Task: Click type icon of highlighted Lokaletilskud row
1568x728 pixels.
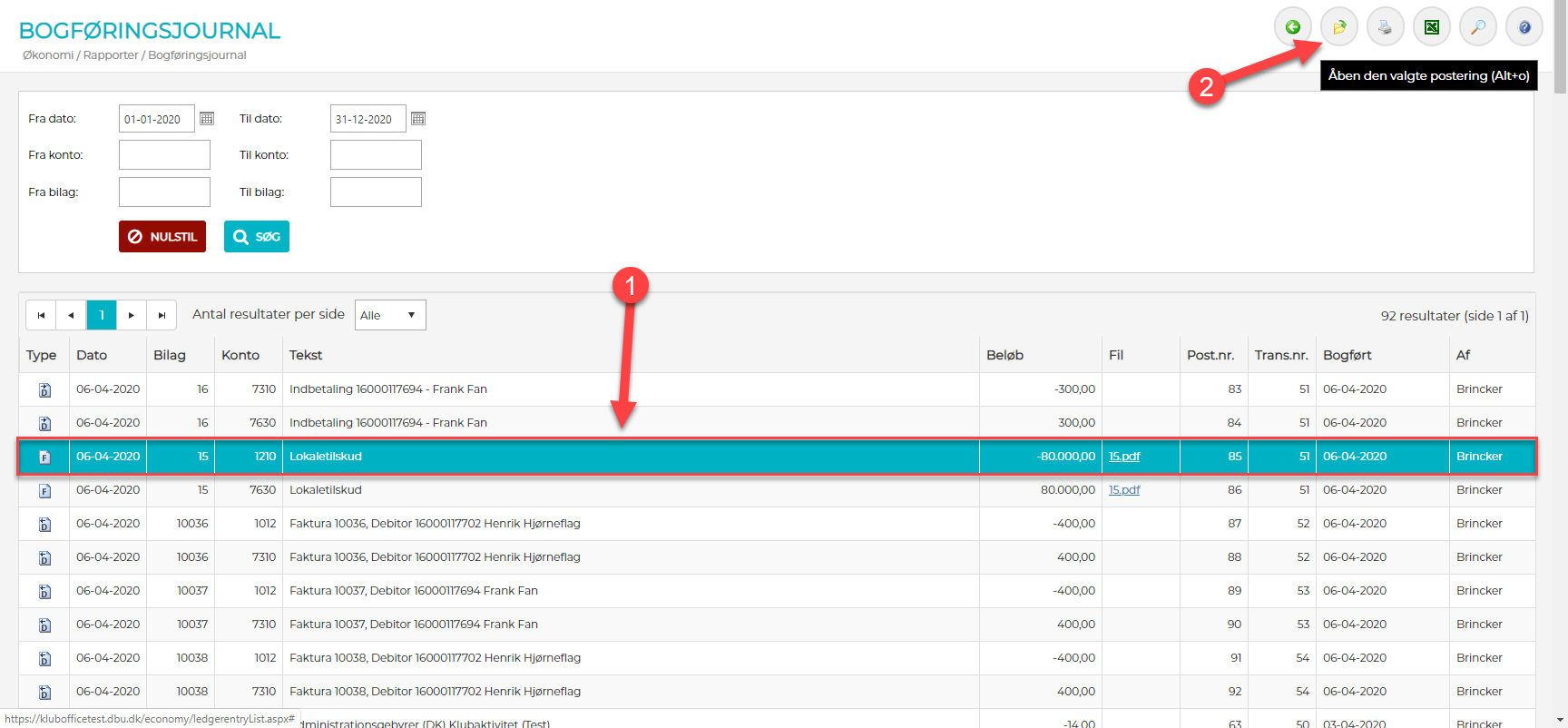Action: (44, 457)
